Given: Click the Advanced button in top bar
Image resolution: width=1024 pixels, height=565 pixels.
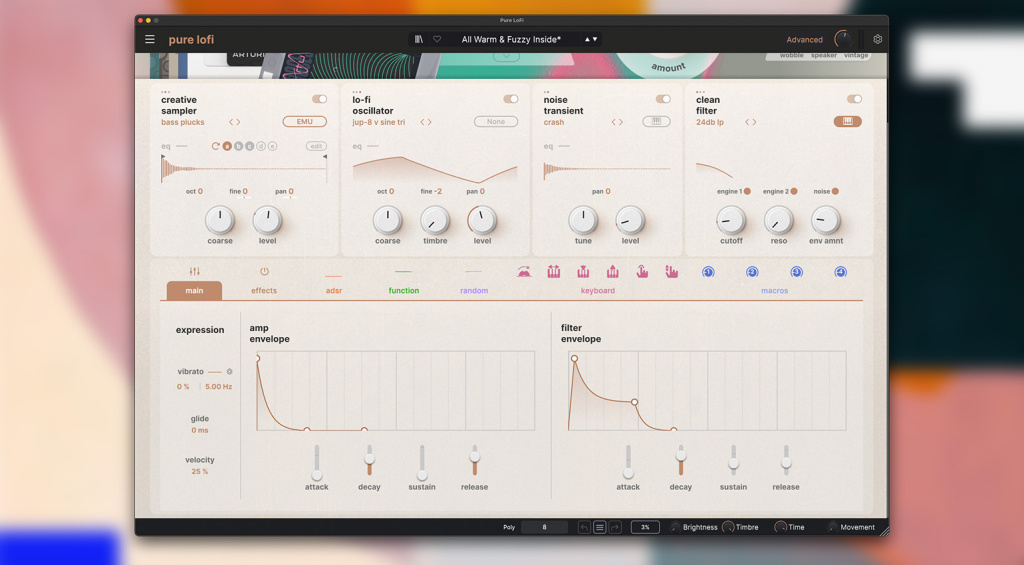Looking at the screenshot, I should point(805,40).
